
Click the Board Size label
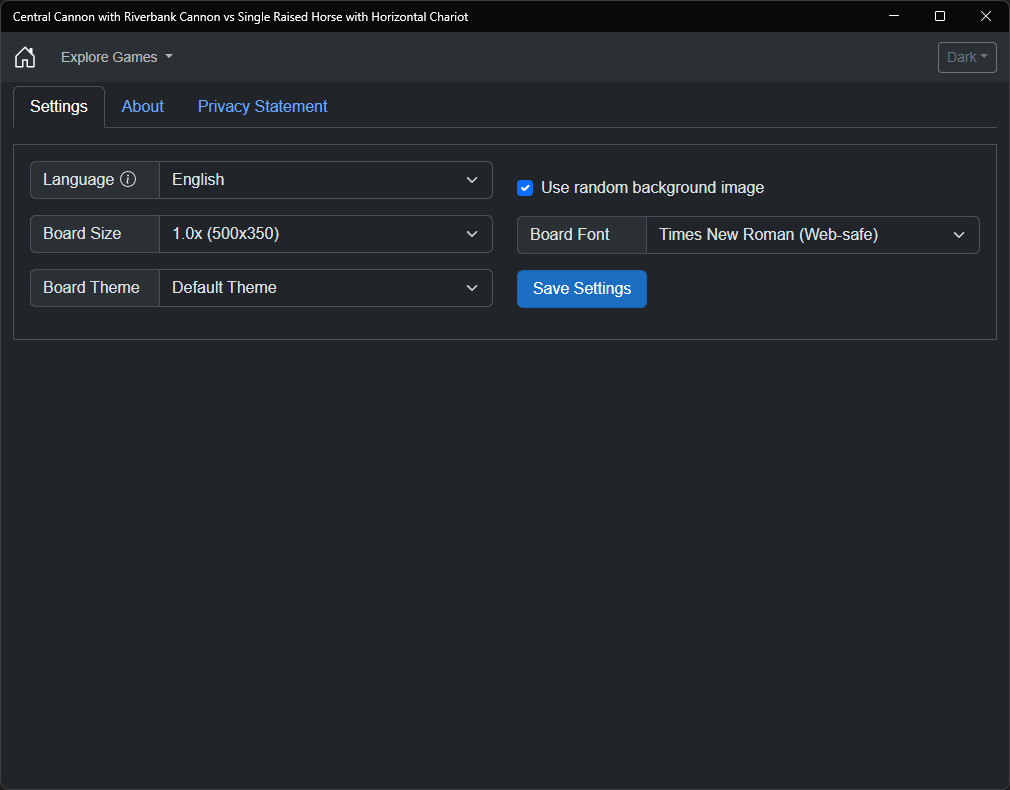pos(82,234)
